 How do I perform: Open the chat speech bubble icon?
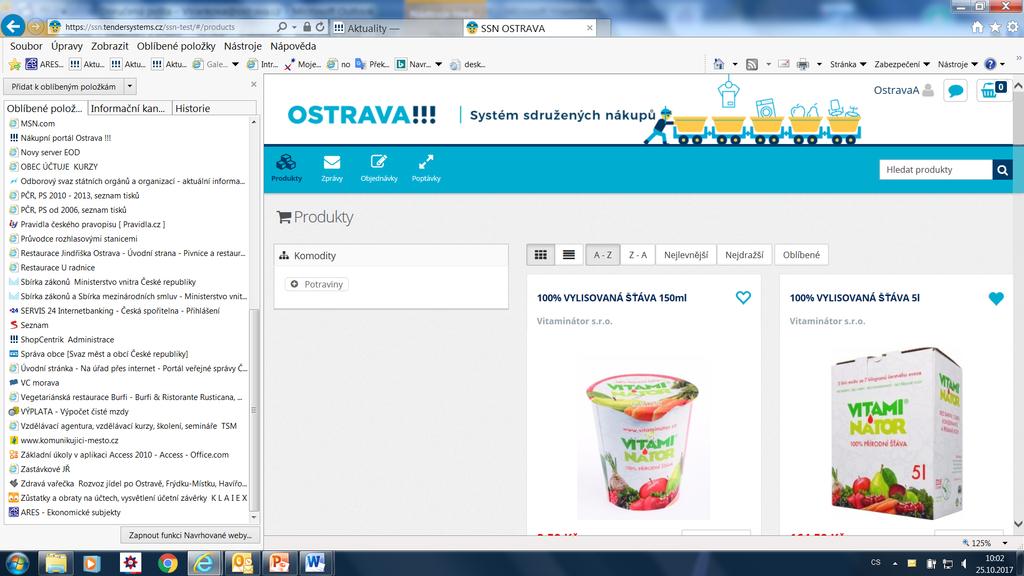[x=955, y=91]
